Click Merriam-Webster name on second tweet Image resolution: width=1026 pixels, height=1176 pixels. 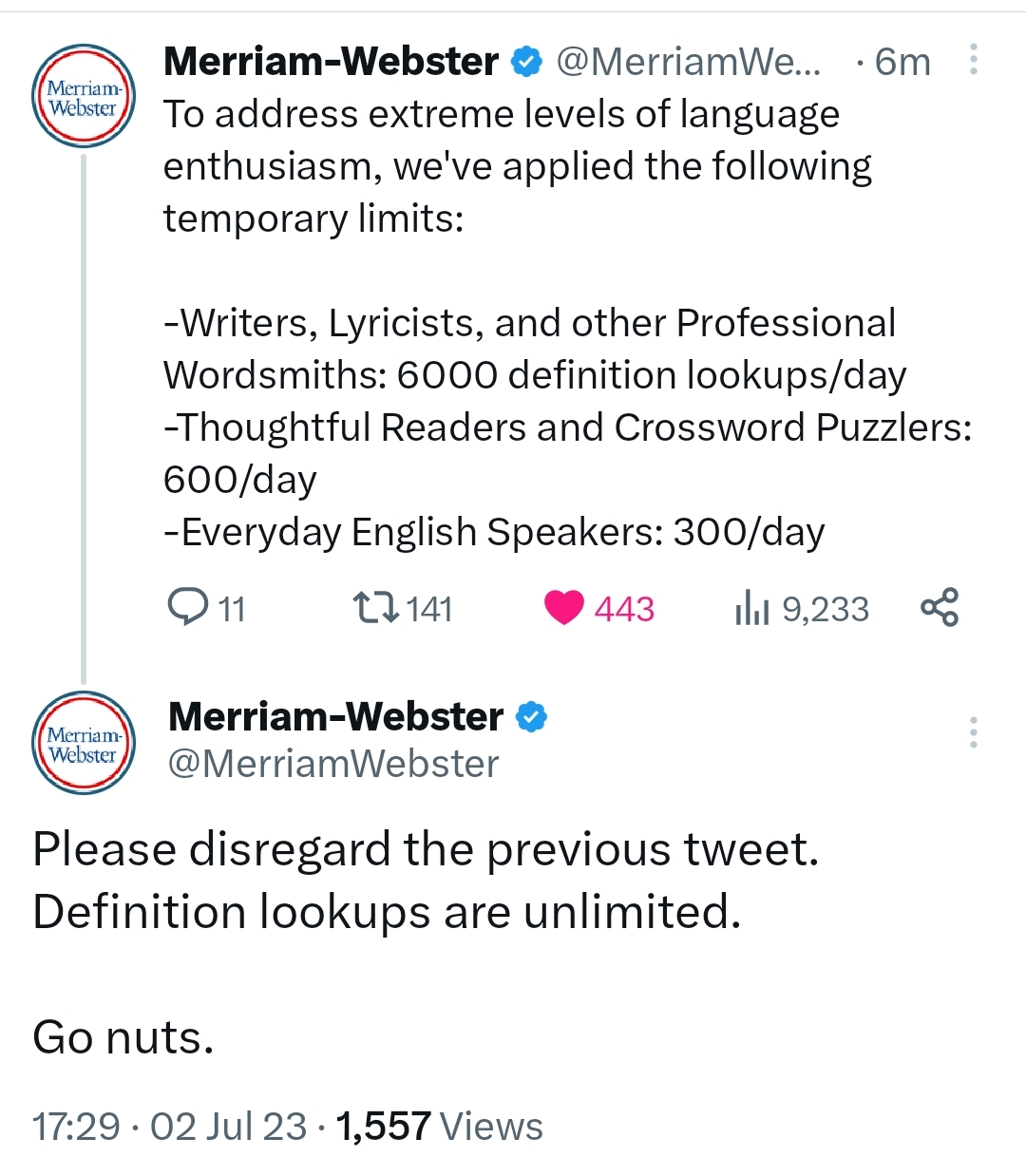335,717
